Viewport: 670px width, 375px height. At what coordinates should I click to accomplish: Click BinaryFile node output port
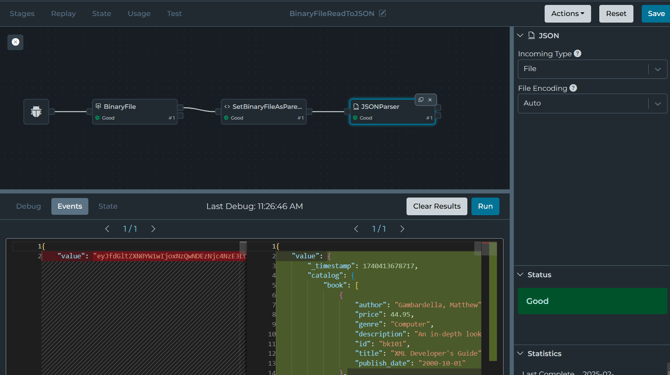tap(181, 108)
